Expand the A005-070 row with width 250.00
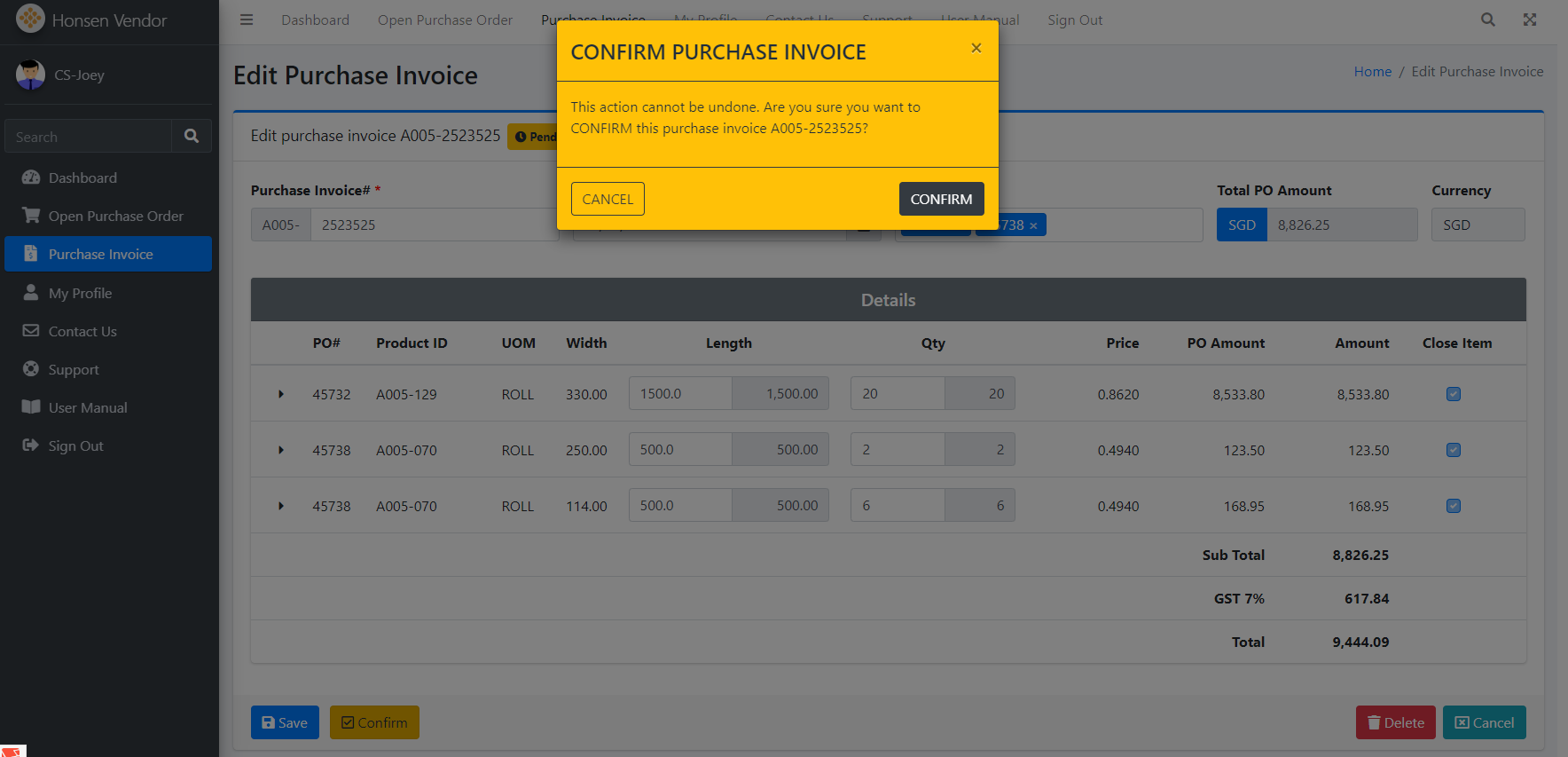This screenshot has height=757, width=1568. pos(281,450)
